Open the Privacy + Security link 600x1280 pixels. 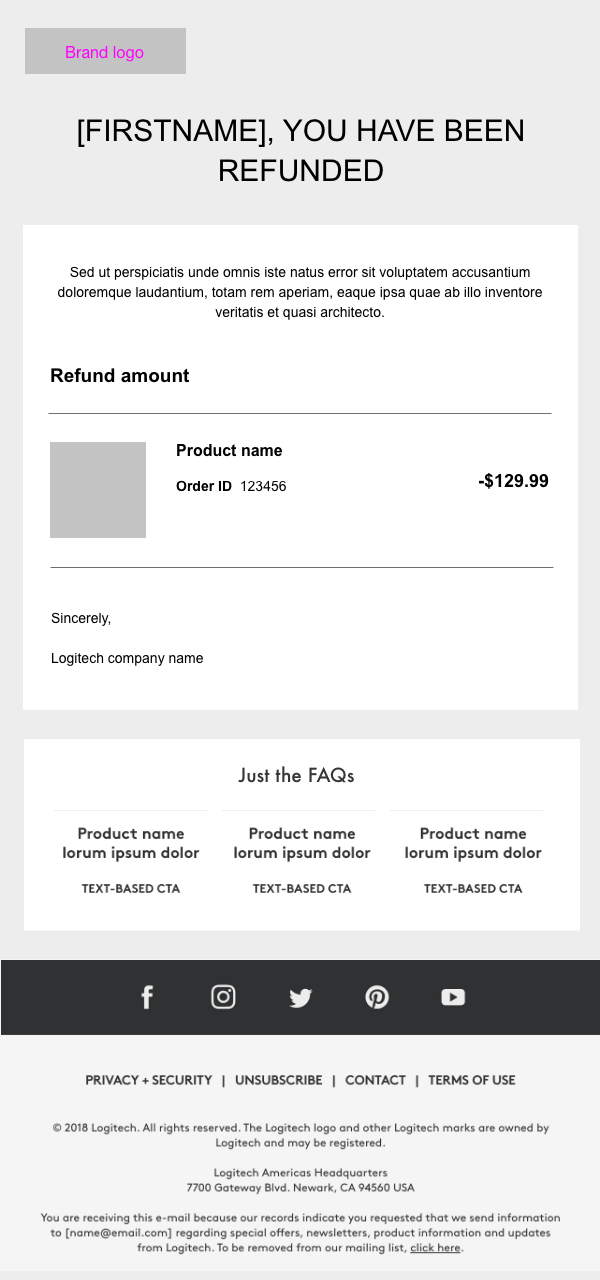click(149, 1080)
